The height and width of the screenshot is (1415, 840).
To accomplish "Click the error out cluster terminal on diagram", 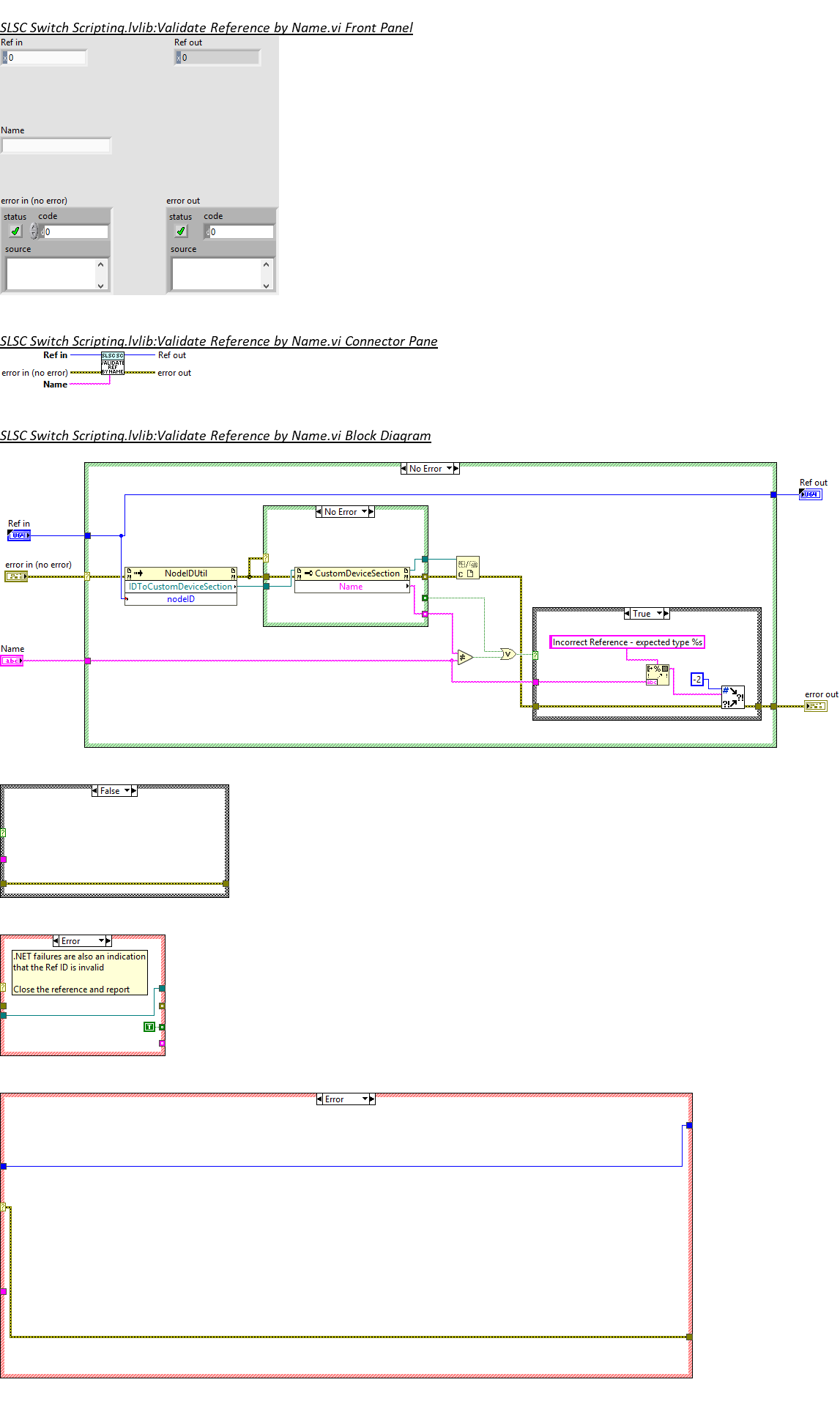I will (815, 706).
